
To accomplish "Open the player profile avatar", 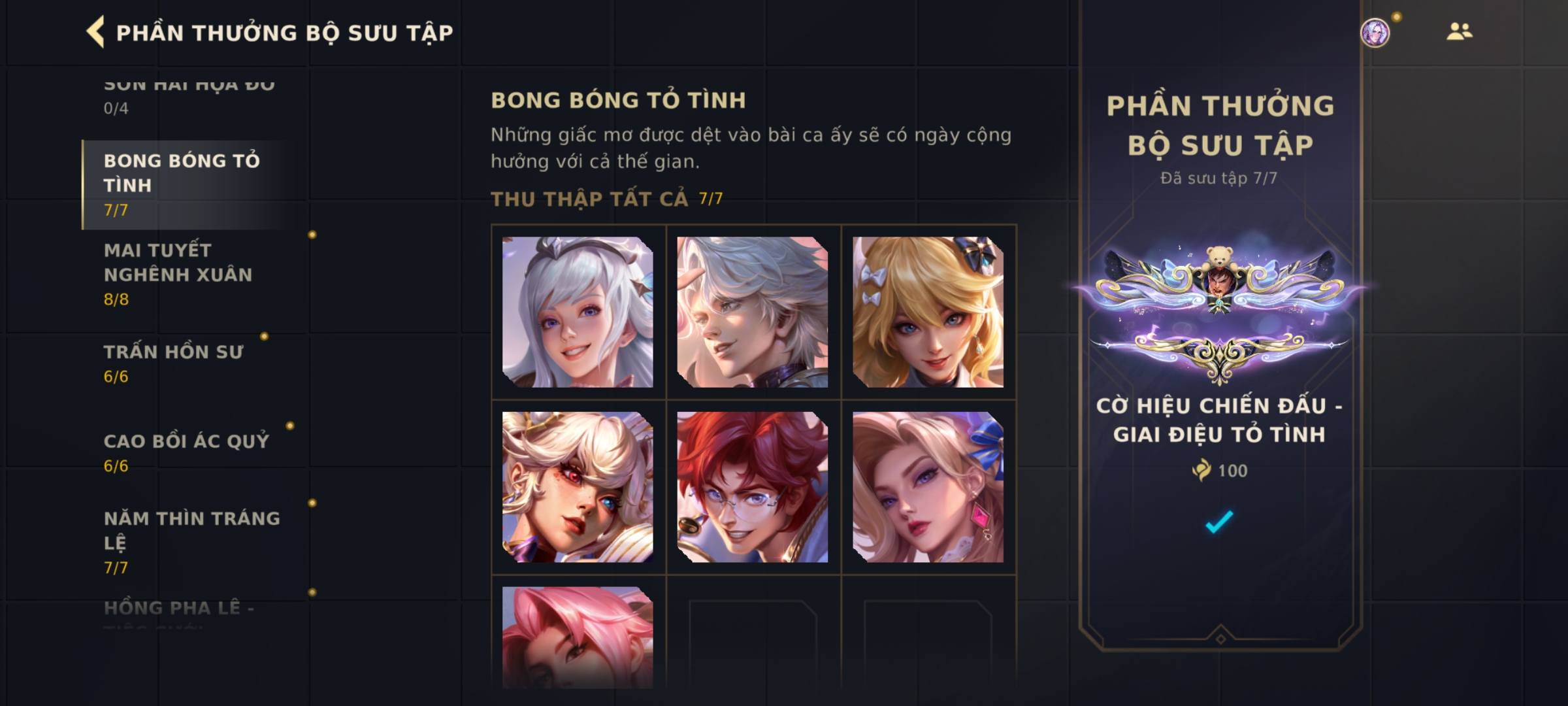I will click(1375, 32).
